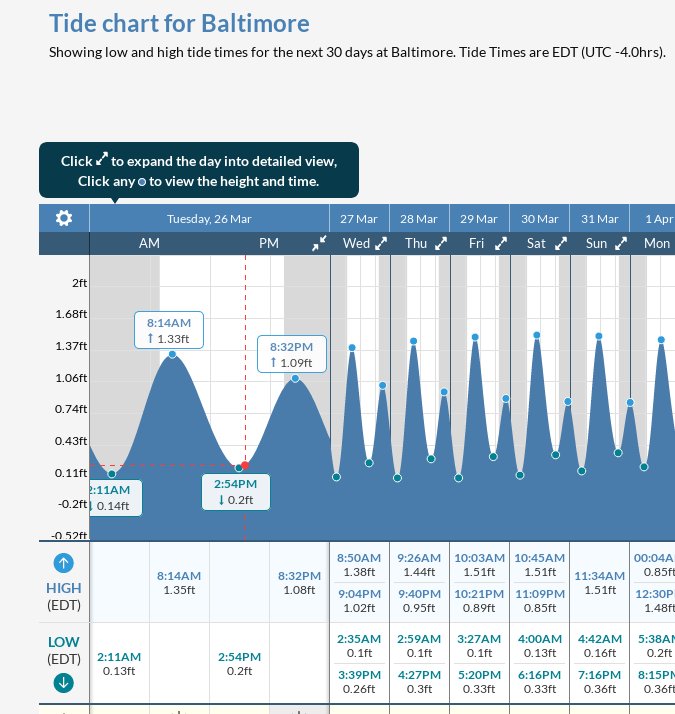Click the Tide chart for Baltimore heading

point(179,24)
